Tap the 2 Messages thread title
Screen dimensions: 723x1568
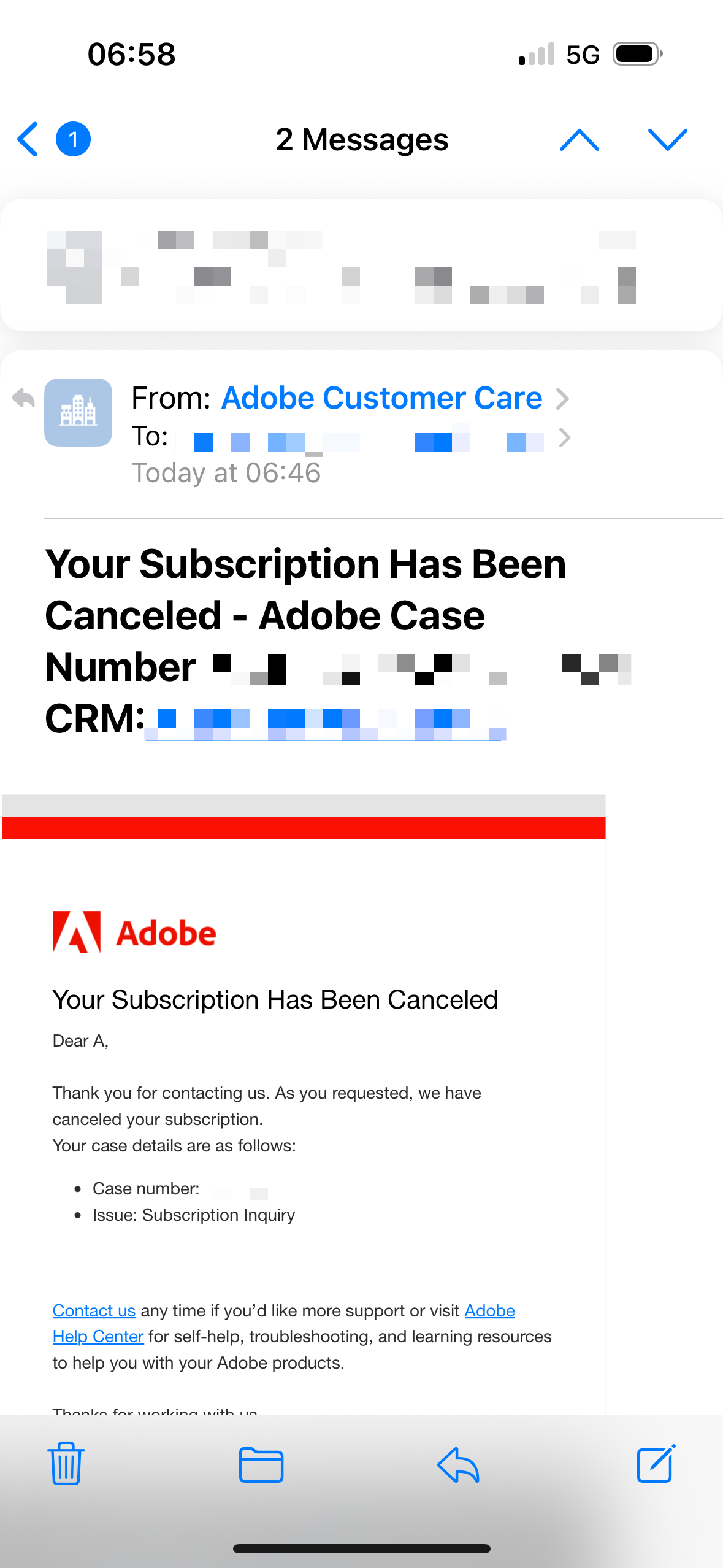(362, 140)
